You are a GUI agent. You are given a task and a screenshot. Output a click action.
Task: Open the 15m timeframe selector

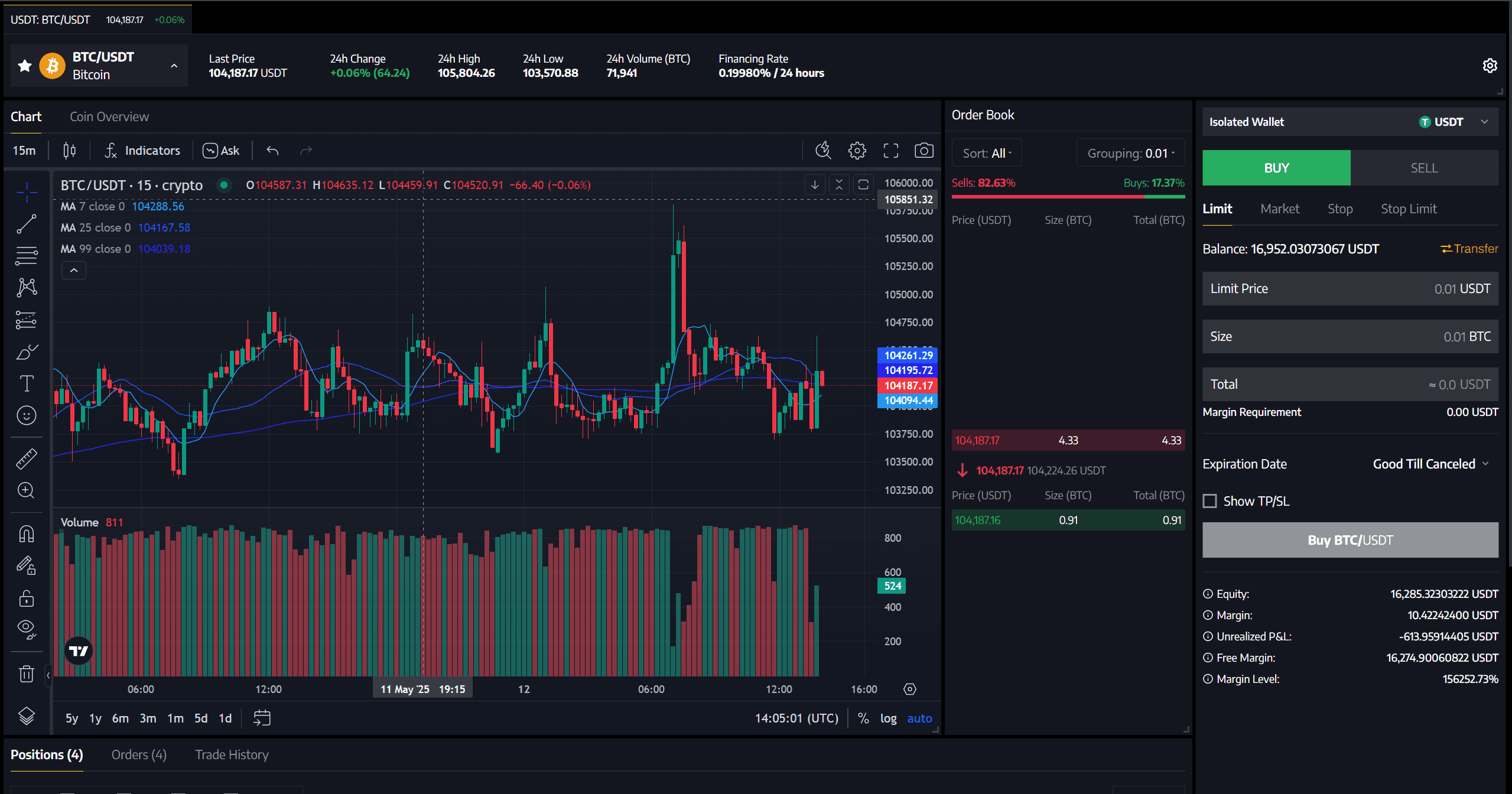click(24, 151)
